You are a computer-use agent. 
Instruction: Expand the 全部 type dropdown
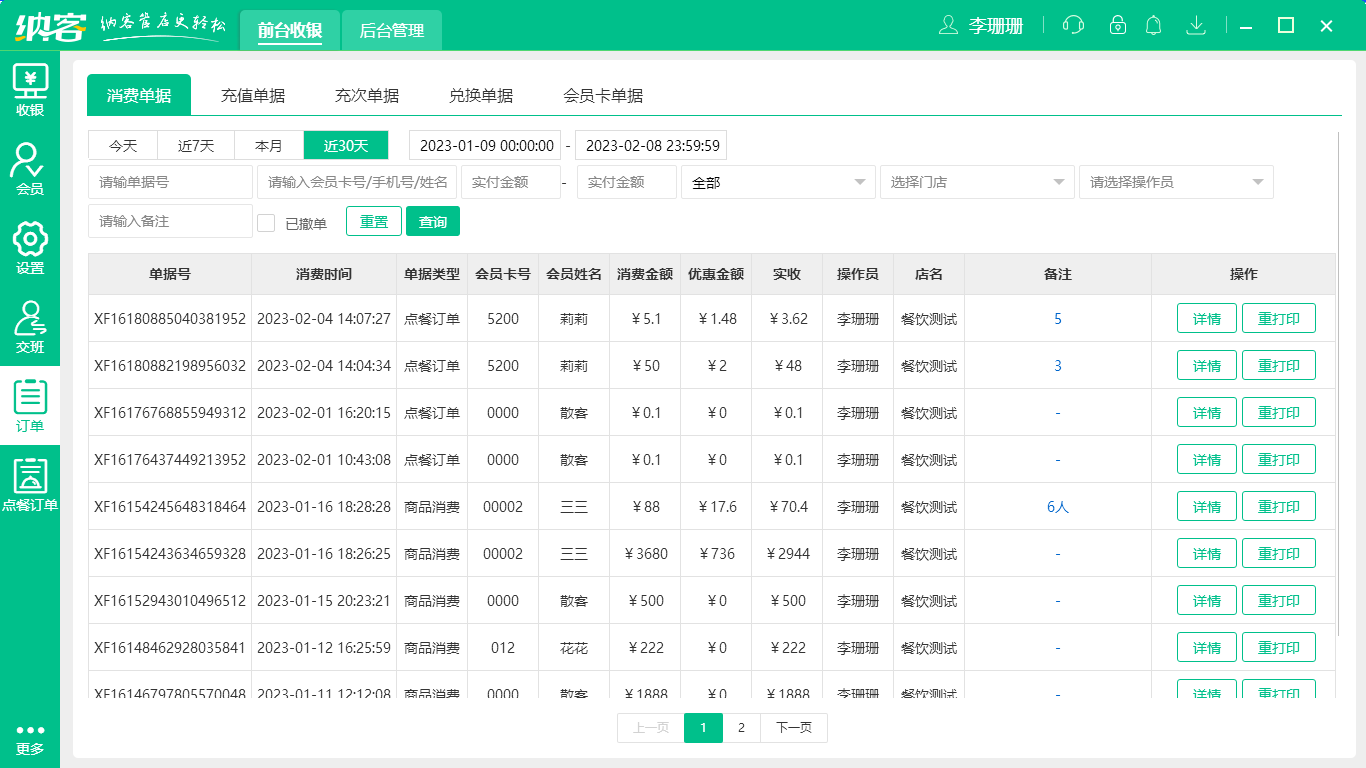click(777, 182)
